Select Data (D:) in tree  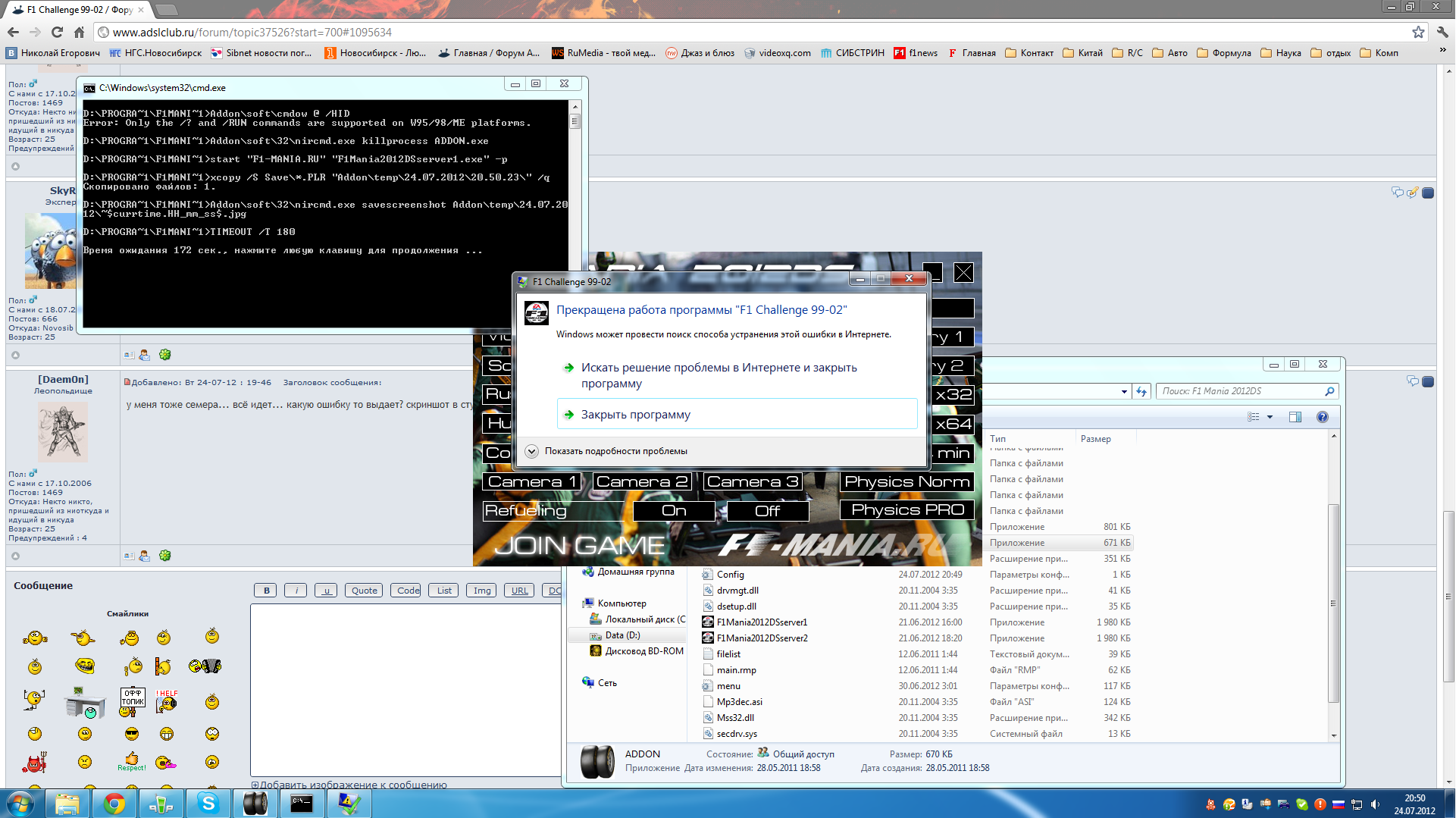point(622,635)
